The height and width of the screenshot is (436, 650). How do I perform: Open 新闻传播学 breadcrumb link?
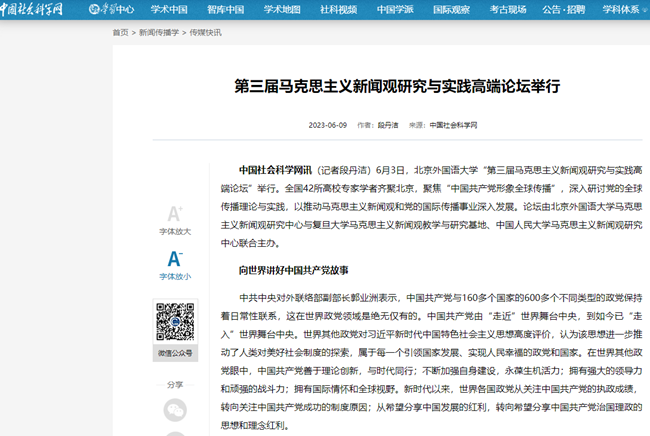(x=159, y=32)
